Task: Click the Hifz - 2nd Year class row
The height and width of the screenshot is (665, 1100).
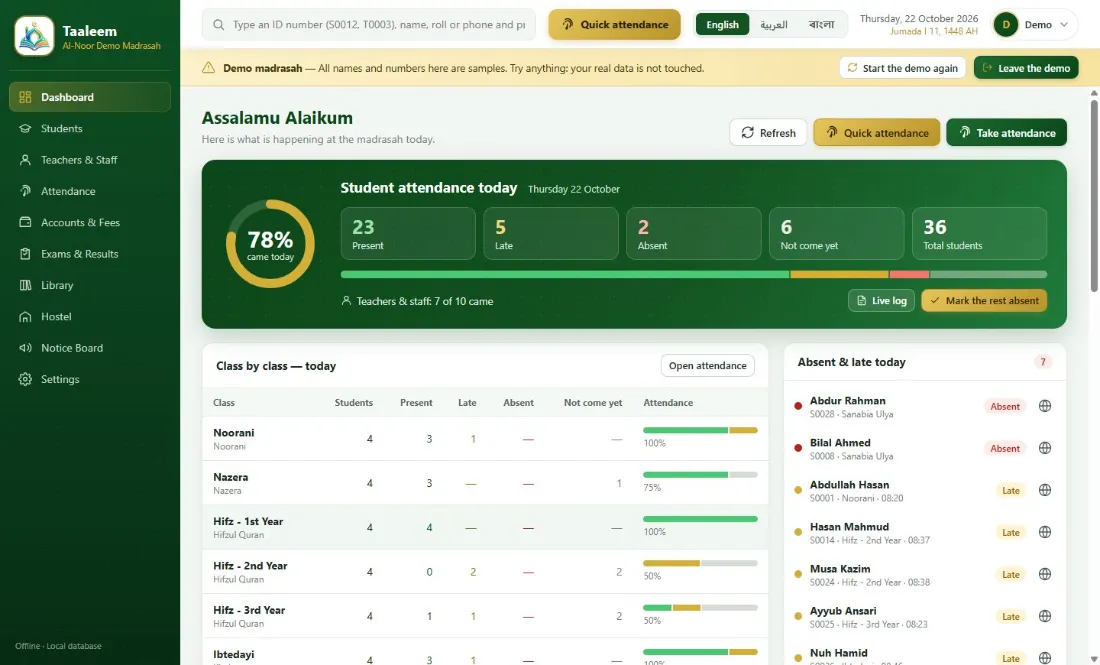Action: click(485, 572)
